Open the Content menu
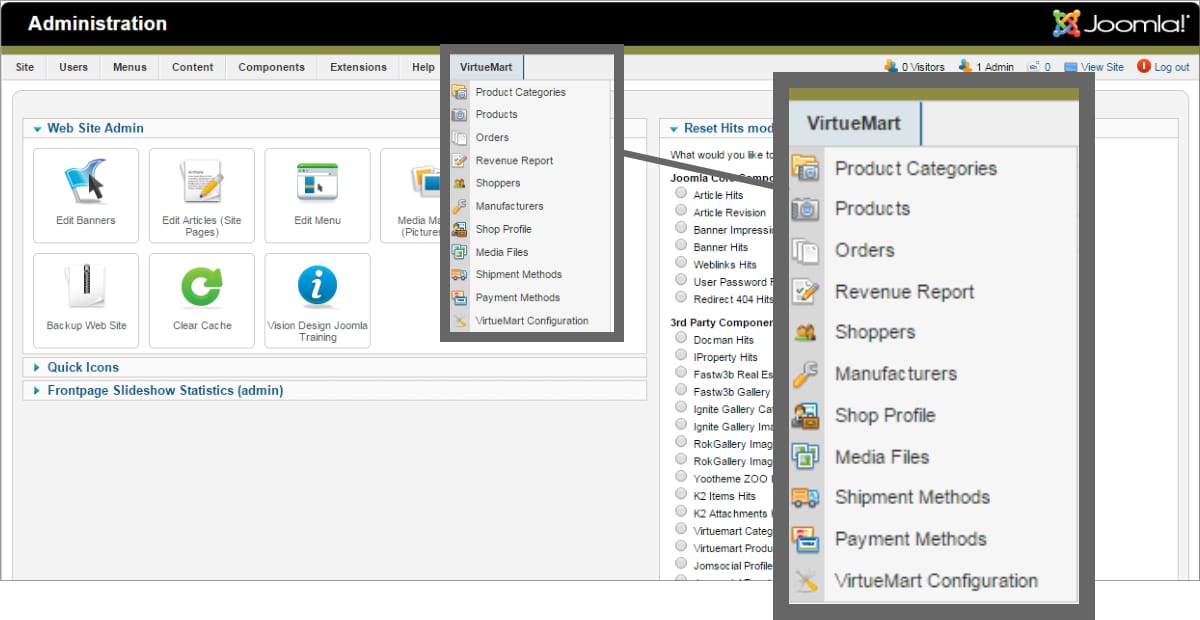Image resolution: width=1200 pixels, height=620 pixels. (193, 67)
